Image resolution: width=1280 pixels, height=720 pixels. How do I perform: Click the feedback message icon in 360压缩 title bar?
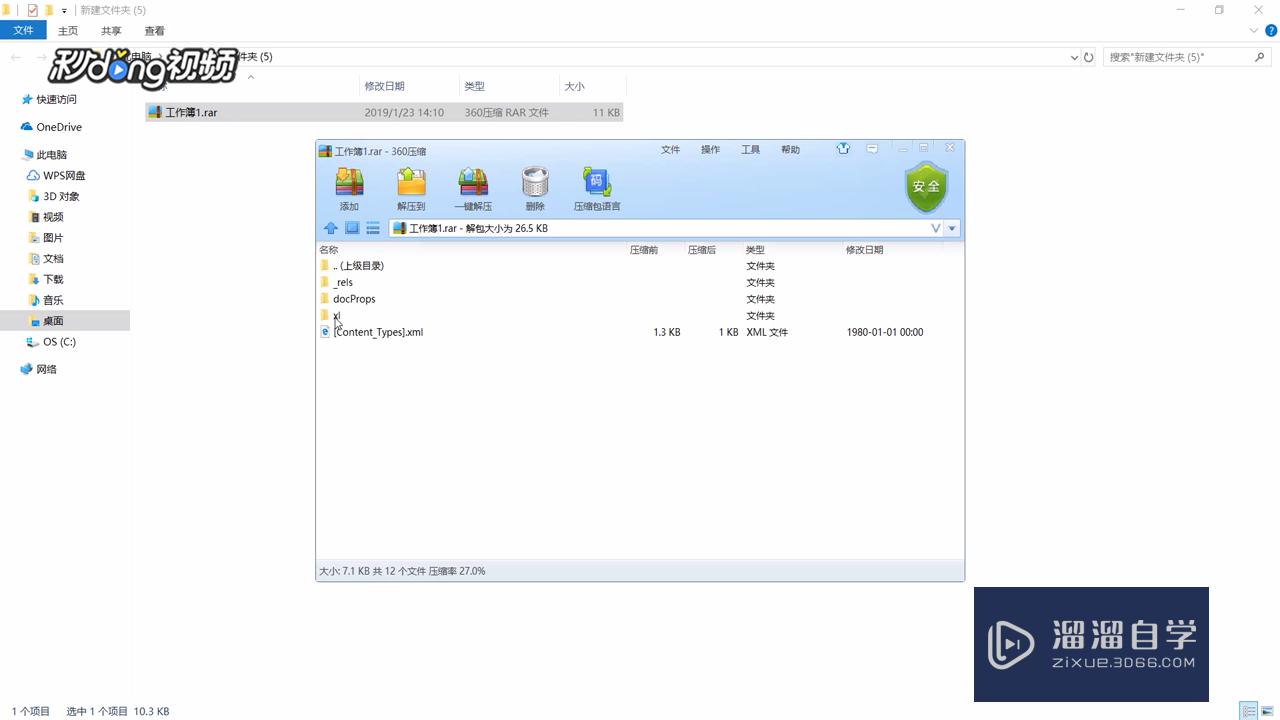(872, 149)
